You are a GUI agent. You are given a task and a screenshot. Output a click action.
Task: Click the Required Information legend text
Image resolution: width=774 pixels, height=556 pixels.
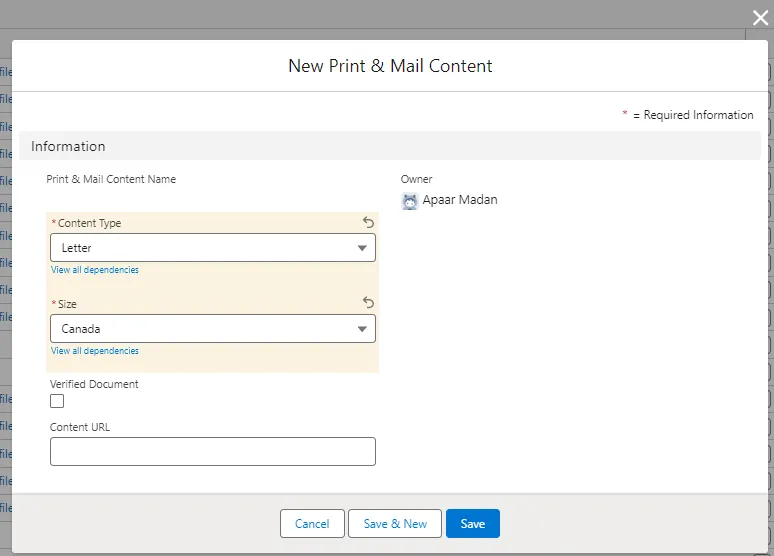(697, 115)
